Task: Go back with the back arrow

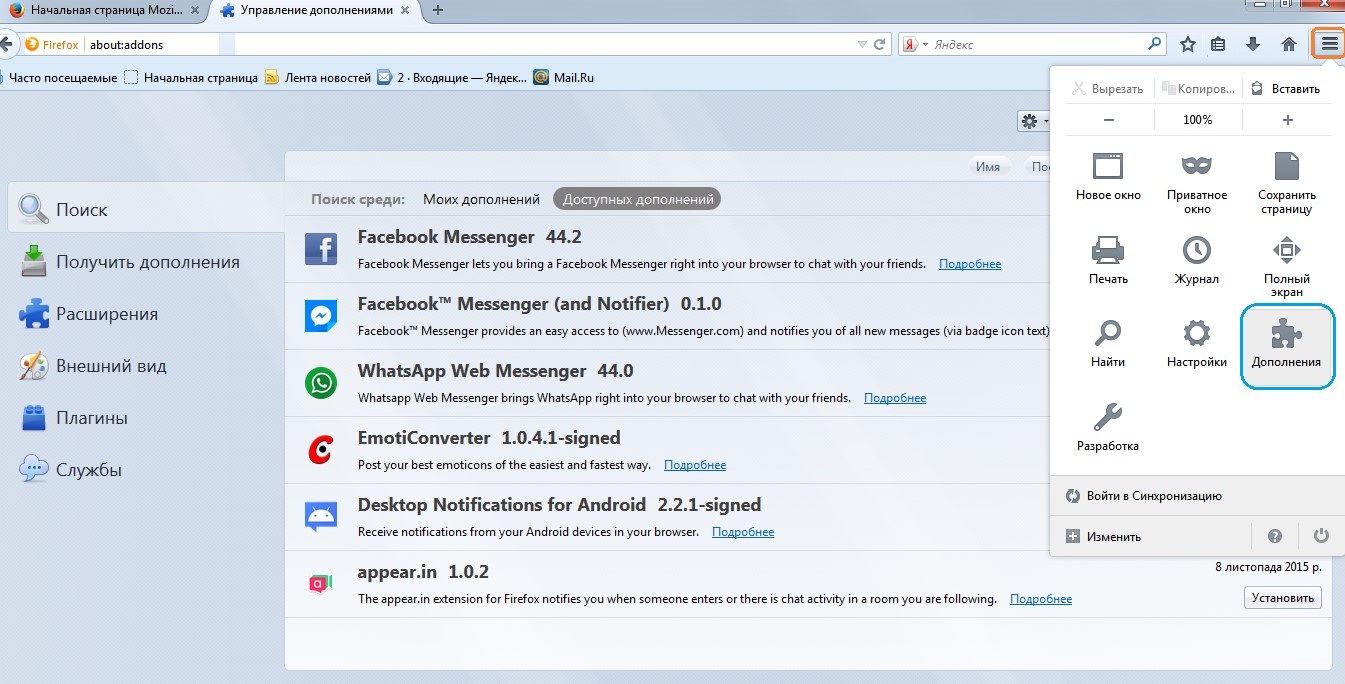Action: (6, 44)
